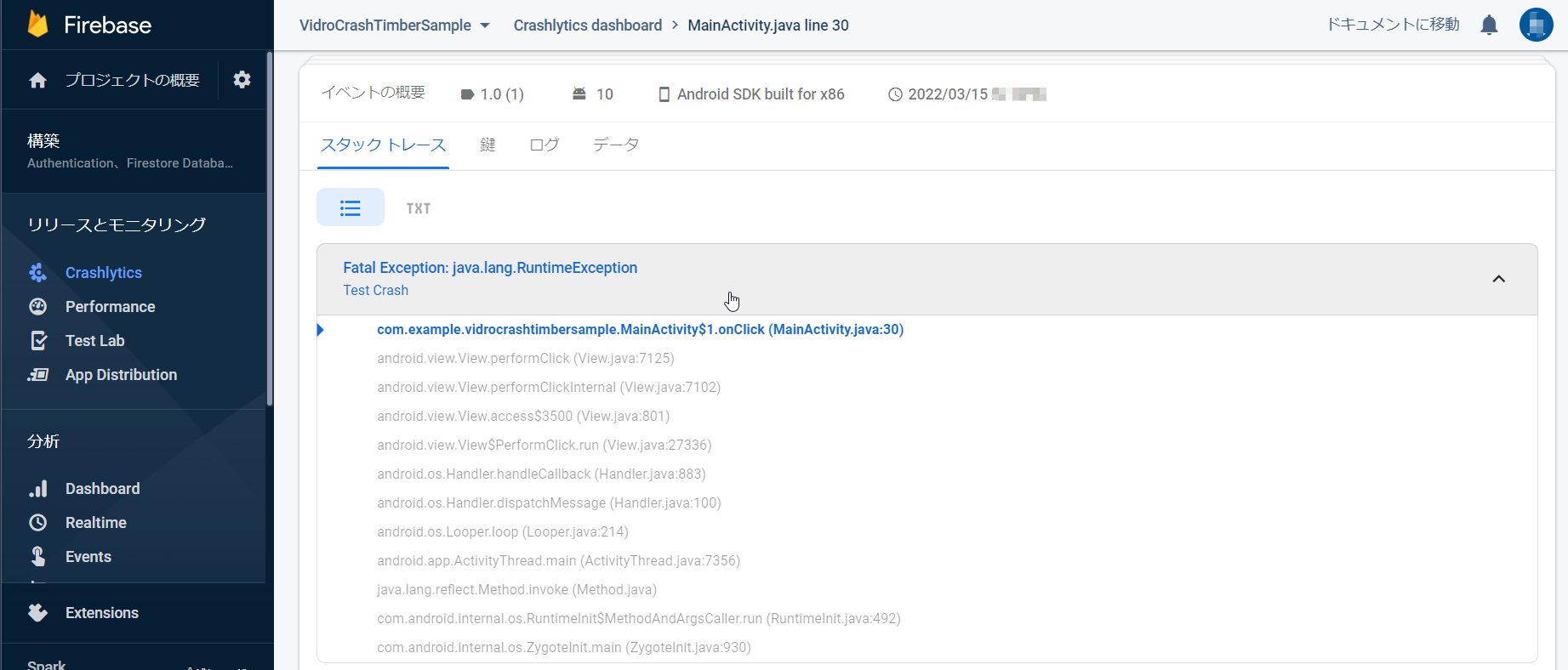Expand 構築 section in sidebar

[x=134, y=150]
